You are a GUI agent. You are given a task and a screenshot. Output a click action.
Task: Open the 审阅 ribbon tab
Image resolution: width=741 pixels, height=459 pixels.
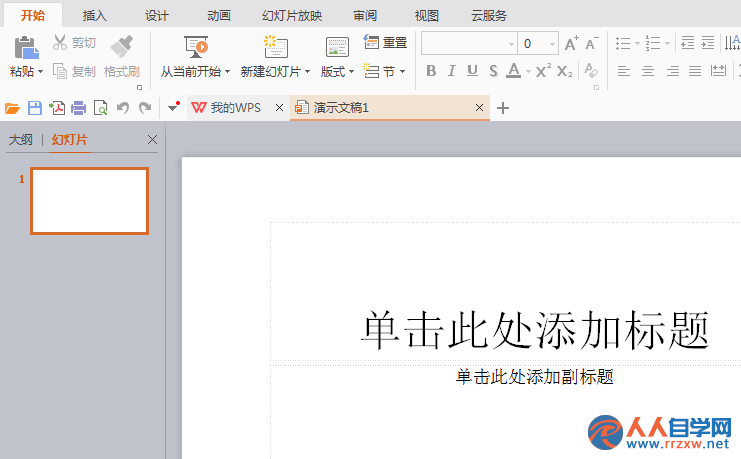365,16
